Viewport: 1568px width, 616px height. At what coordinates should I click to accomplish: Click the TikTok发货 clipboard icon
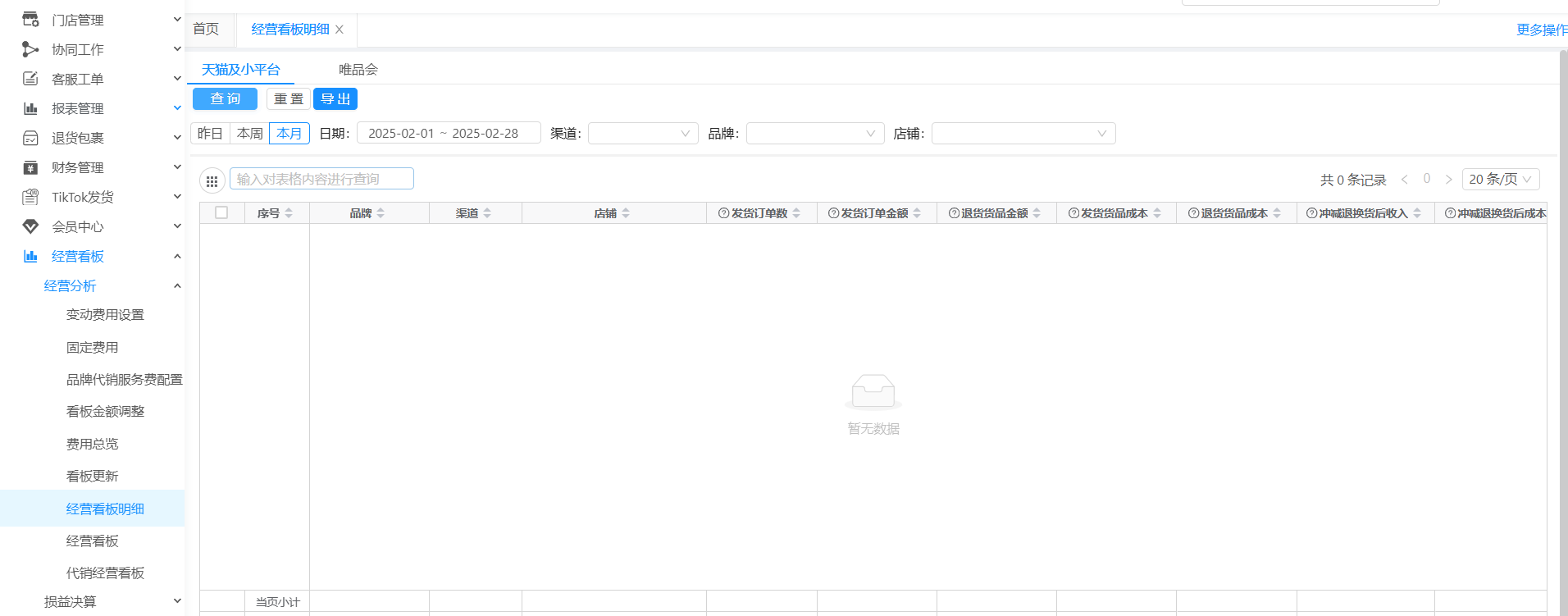[x=30, y=197]
